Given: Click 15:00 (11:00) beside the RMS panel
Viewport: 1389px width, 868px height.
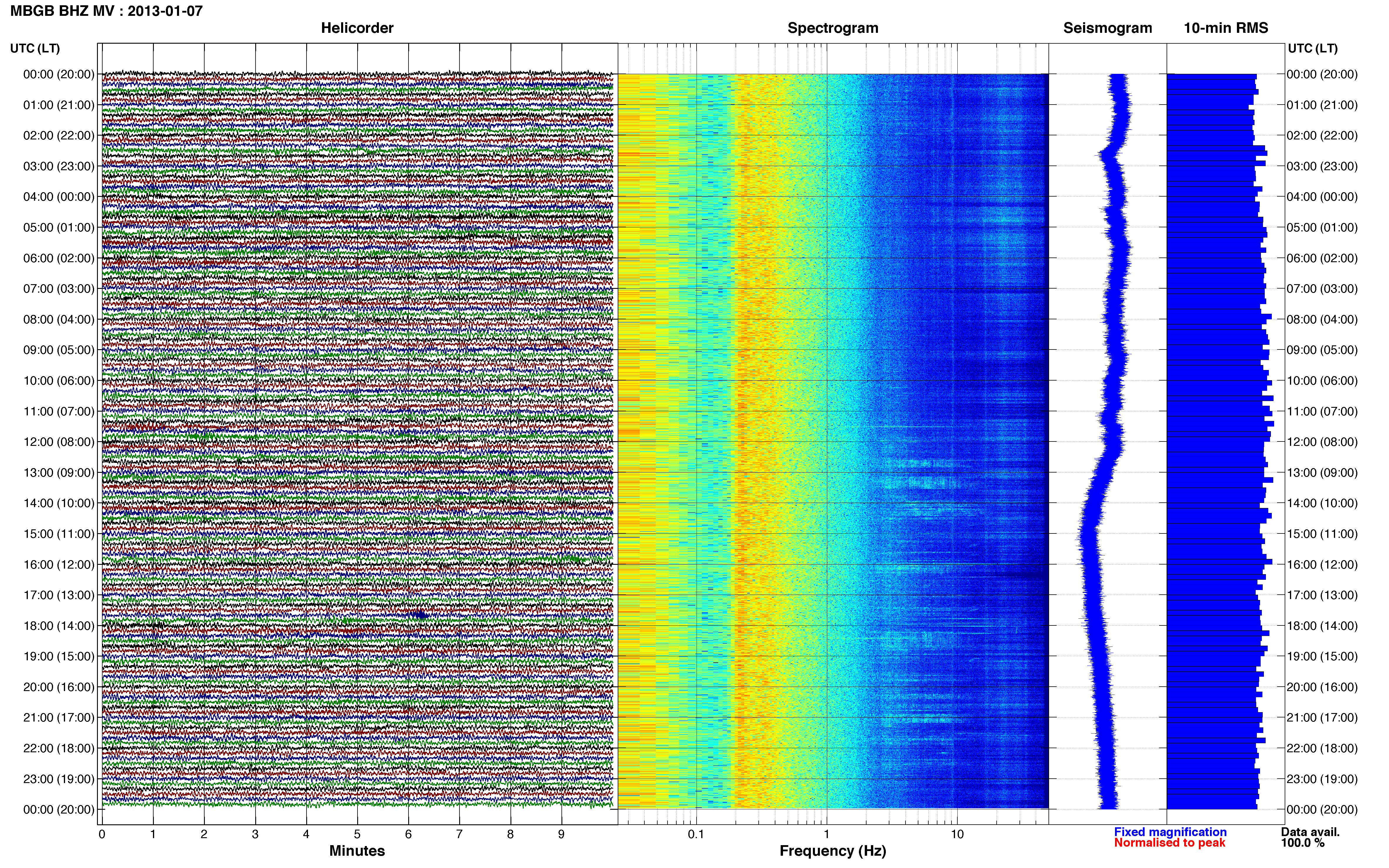Looking at the screenshot, I should coord(1322,534).
